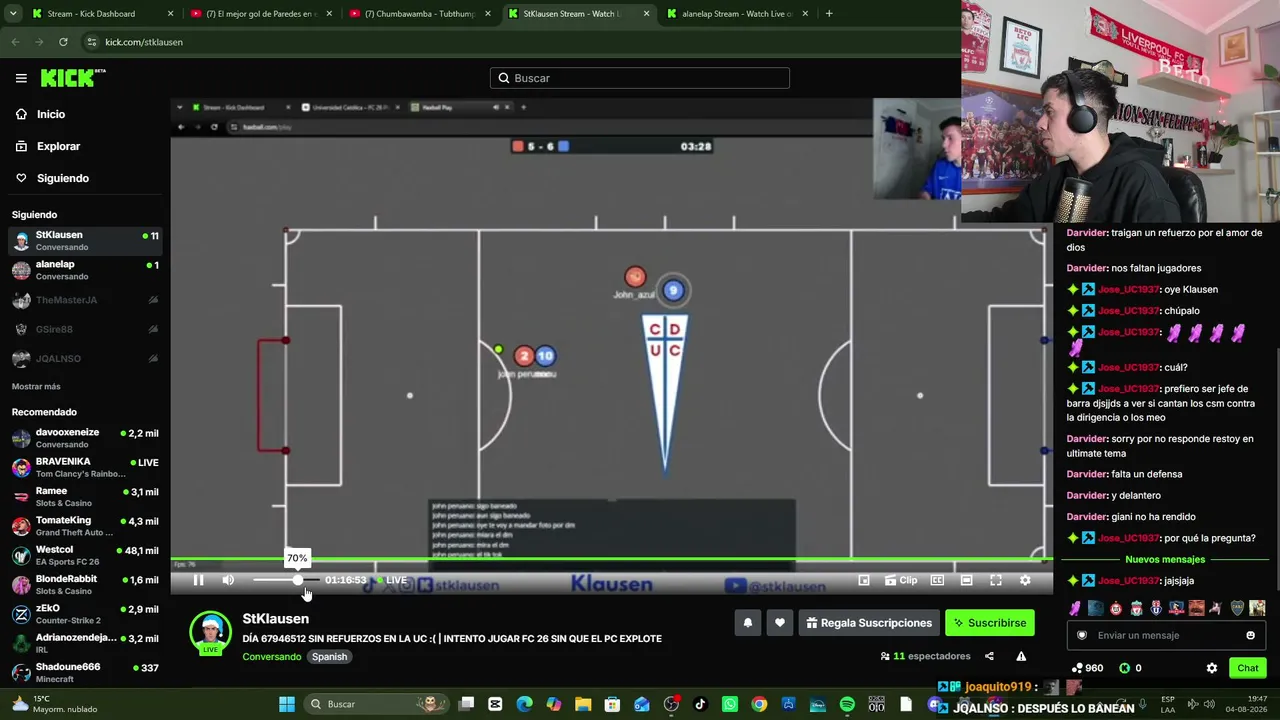The height and width of the screenshot is (720, 1280).
Task: Open TikTok from the taskbar
Action: point(700,704)
